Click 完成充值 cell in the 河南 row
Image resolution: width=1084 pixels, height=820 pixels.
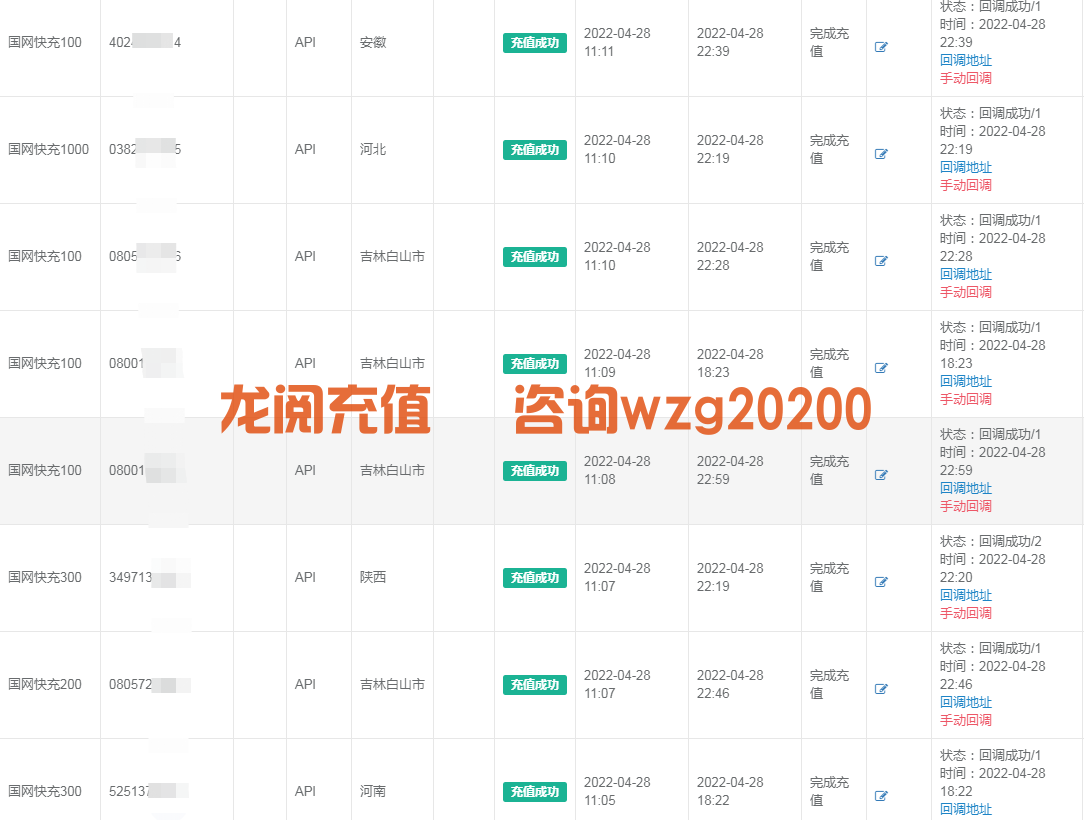tap(829, 791)
